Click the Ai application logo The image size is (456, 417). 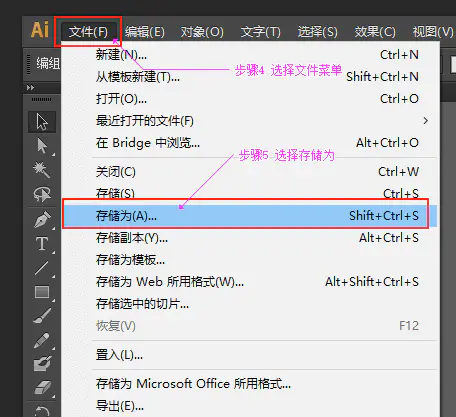tap(40, 30)
